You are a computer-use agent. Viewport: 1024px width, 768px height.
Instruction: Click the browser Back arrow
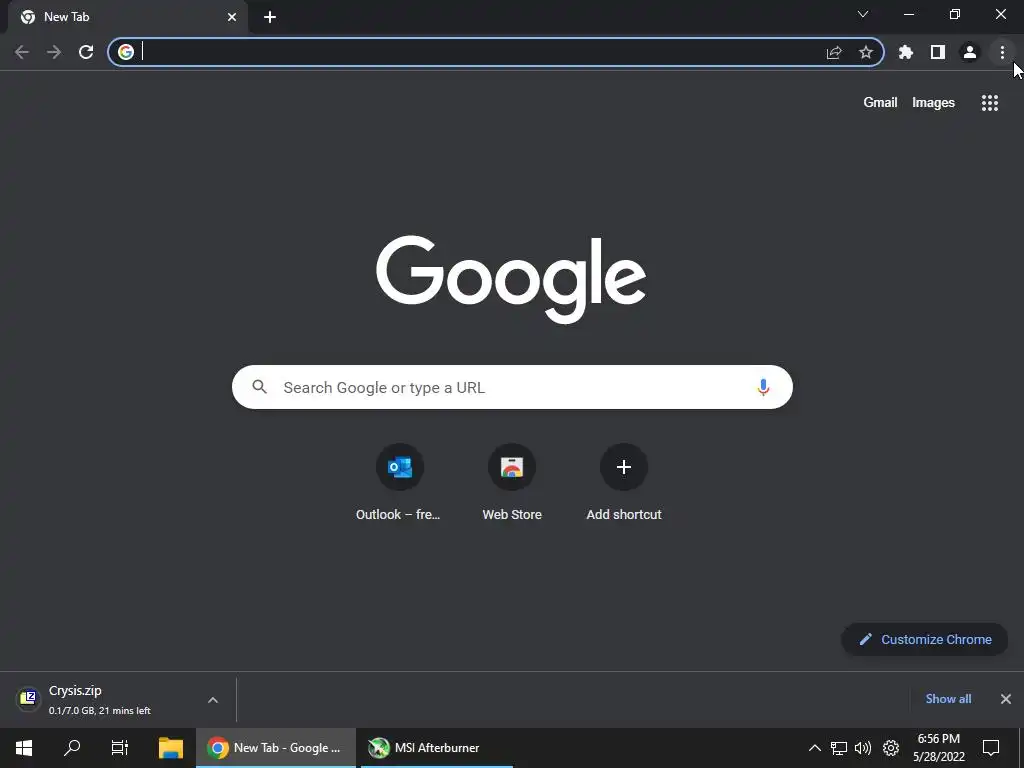[22, 52]
